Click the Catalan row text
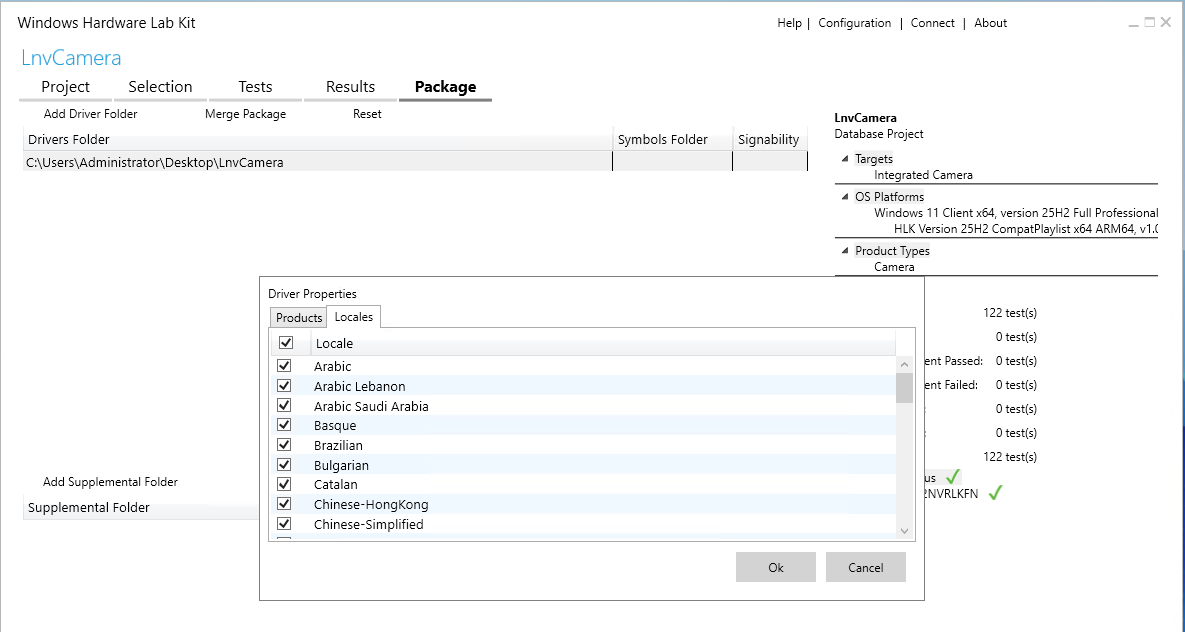The width and height of the screenshot is (1185, 632). [336, 485]
